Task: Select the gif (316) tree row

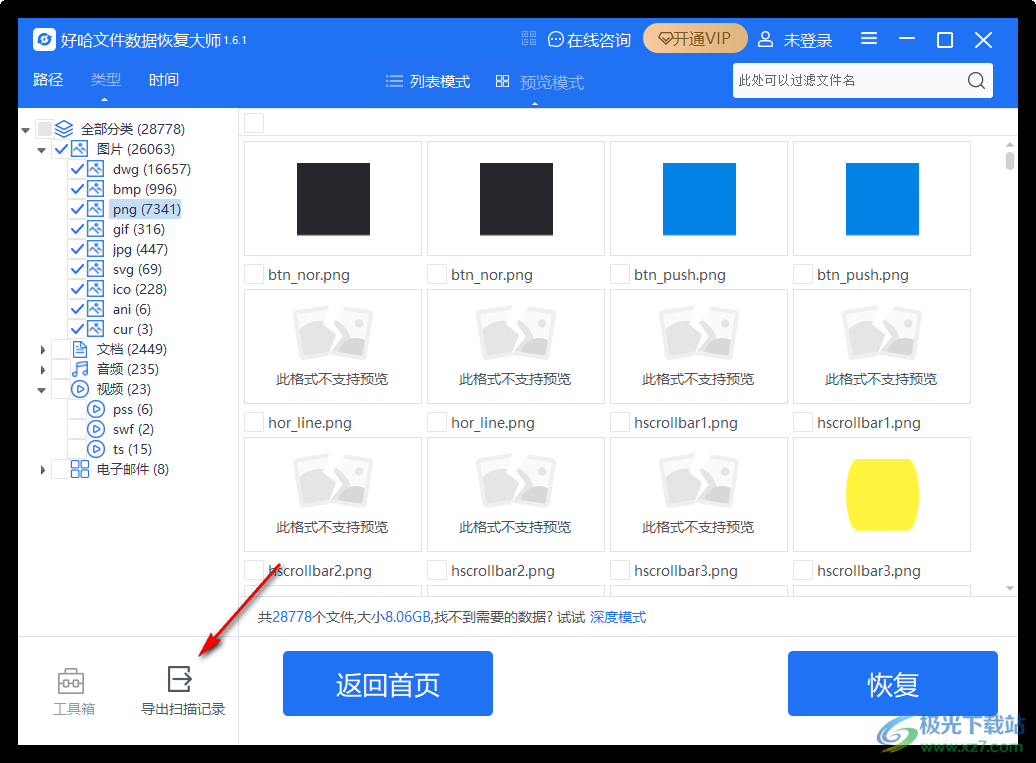Action: 139,229
